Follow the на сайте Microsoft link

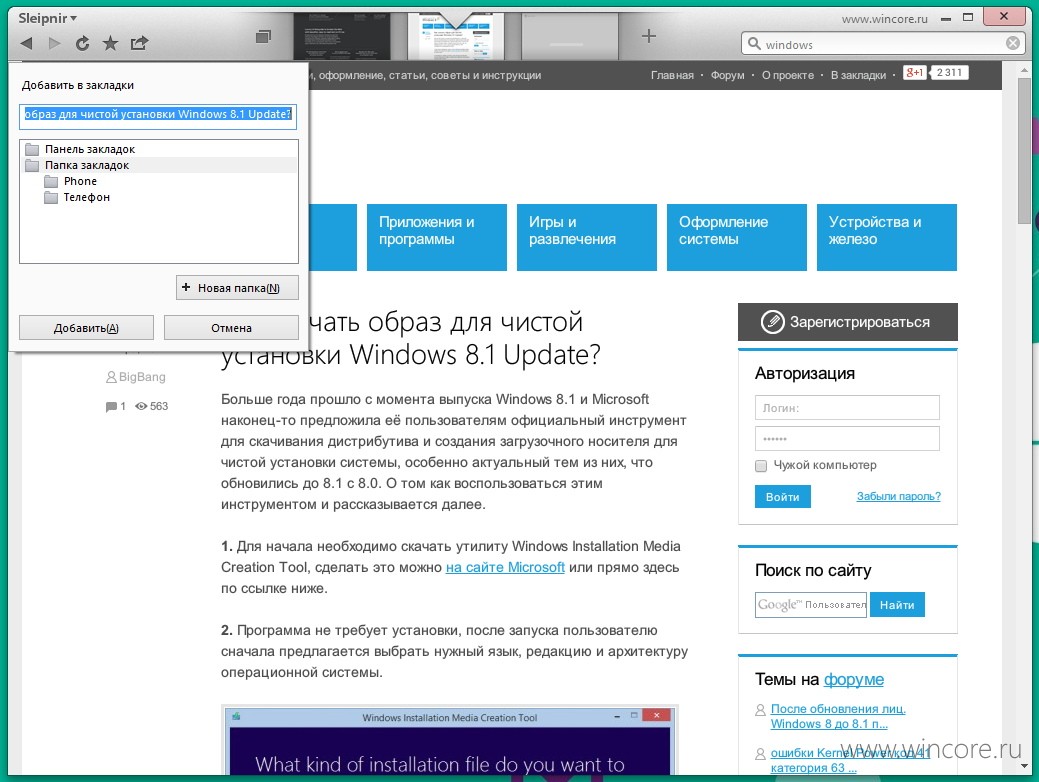coord(505,567)
